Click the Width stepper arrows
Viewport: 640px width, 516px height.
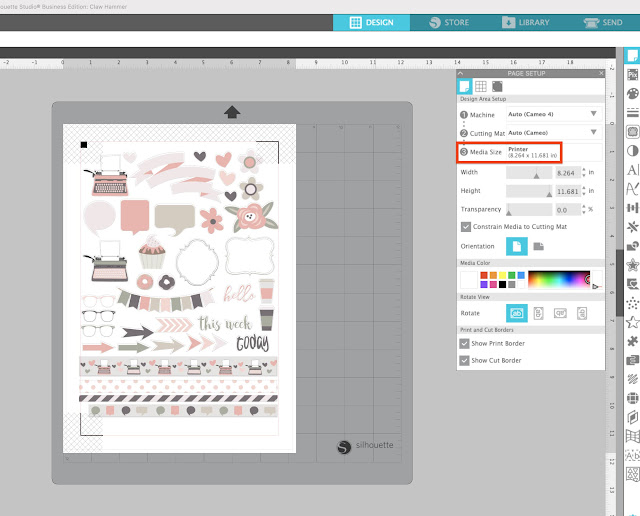coord(584,172)
